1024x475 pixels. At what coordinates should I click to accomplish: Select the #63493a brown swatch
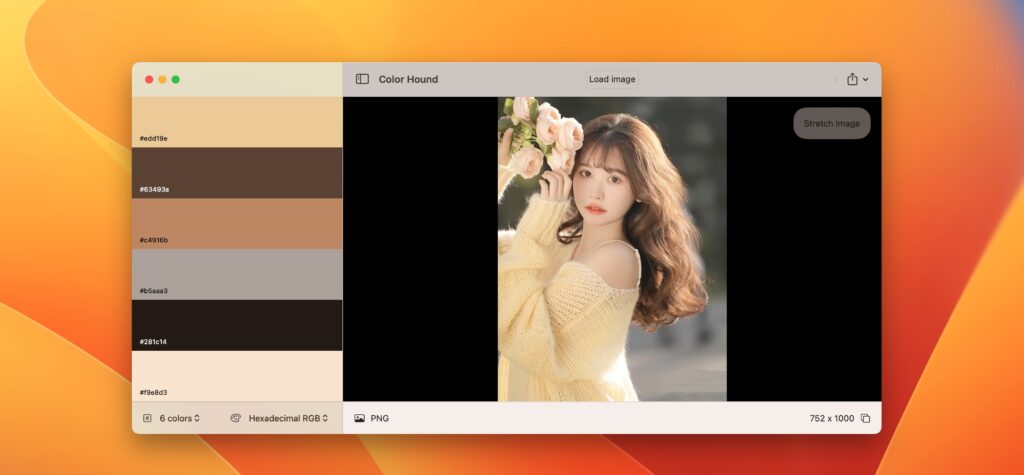(x=237, y=173)
